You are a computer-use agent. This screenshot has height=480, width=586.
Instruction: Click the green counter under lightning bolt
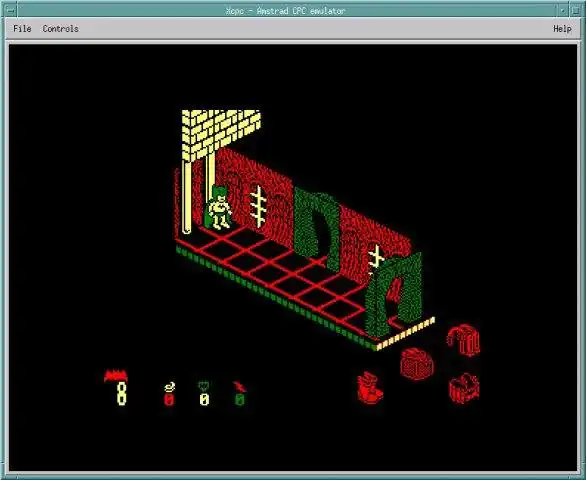(x=240, y=399)
